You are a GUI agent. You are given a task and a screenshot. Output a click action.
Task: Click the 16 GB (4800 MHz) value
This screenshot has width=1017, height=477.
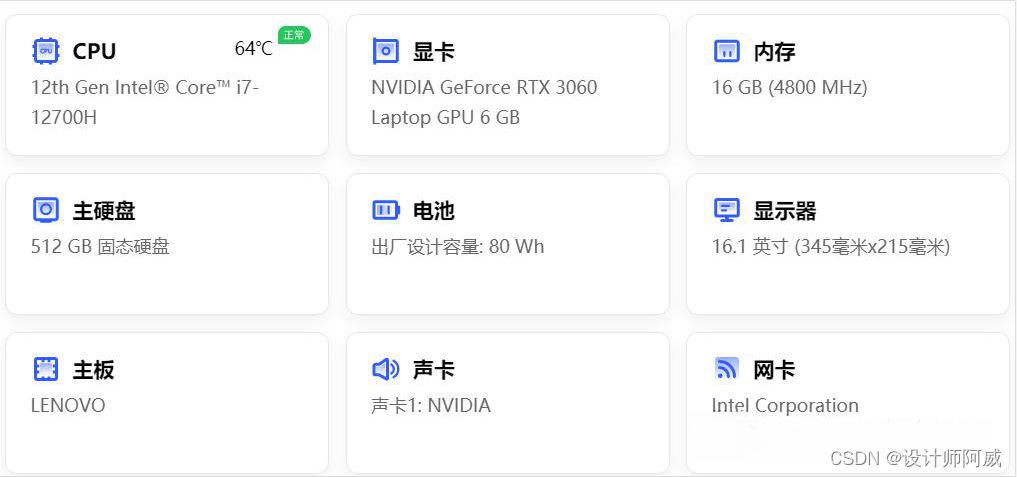tap(789, 88)
